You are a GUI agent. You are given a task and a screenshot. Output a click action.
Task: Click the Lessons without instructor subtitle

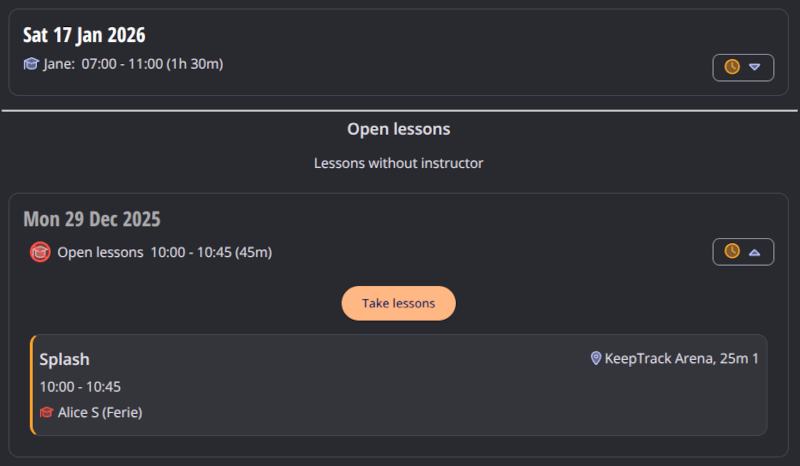tap(399, 162)
